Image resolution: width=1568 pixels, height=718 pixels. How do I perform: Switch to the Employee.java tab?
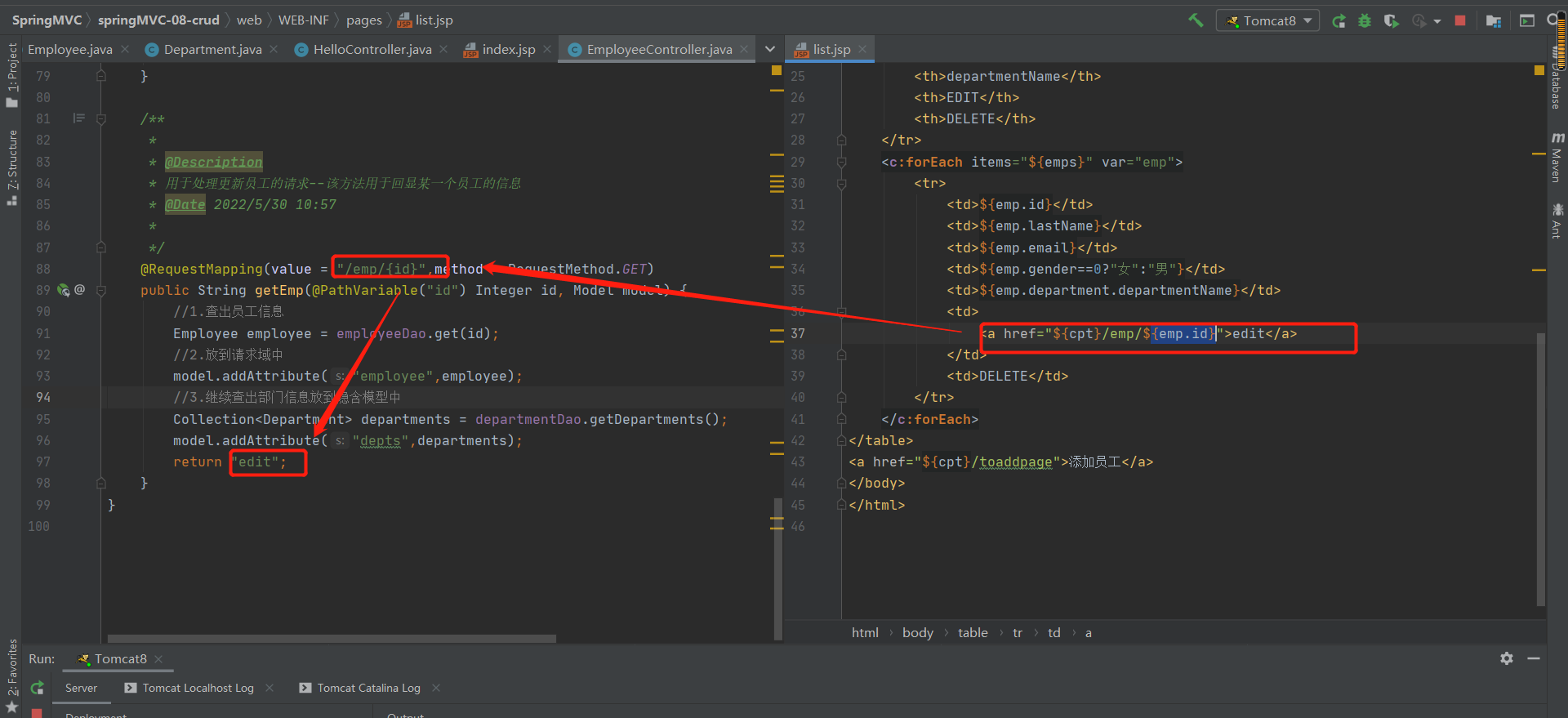pyautogui.click(x=70, y=49)
